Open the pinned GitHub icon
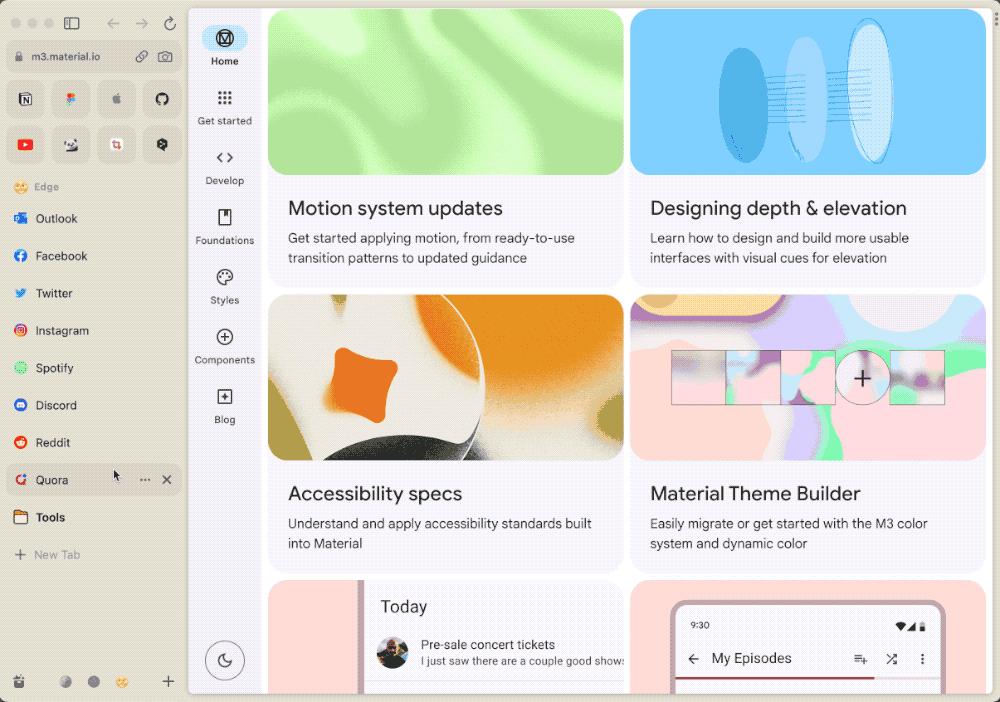1000x702 pixels. [x=162, y=99]
